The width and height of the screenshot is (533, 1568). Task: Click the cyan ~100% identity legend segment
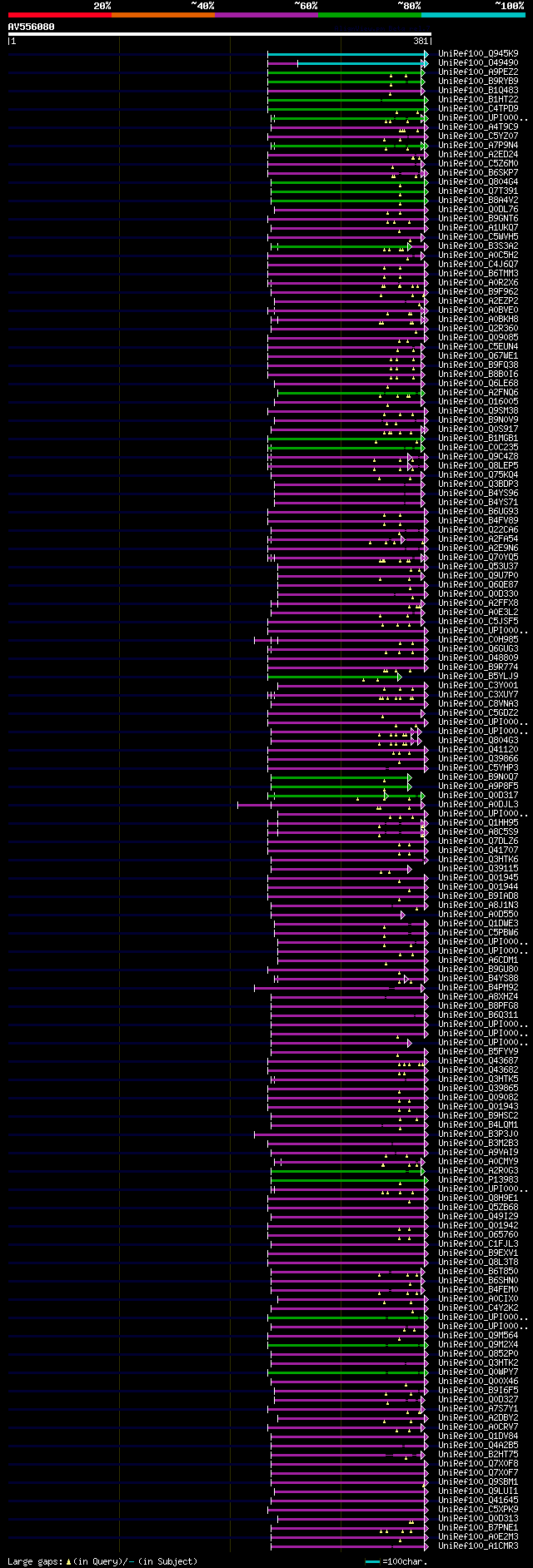[x=473, y=14]
